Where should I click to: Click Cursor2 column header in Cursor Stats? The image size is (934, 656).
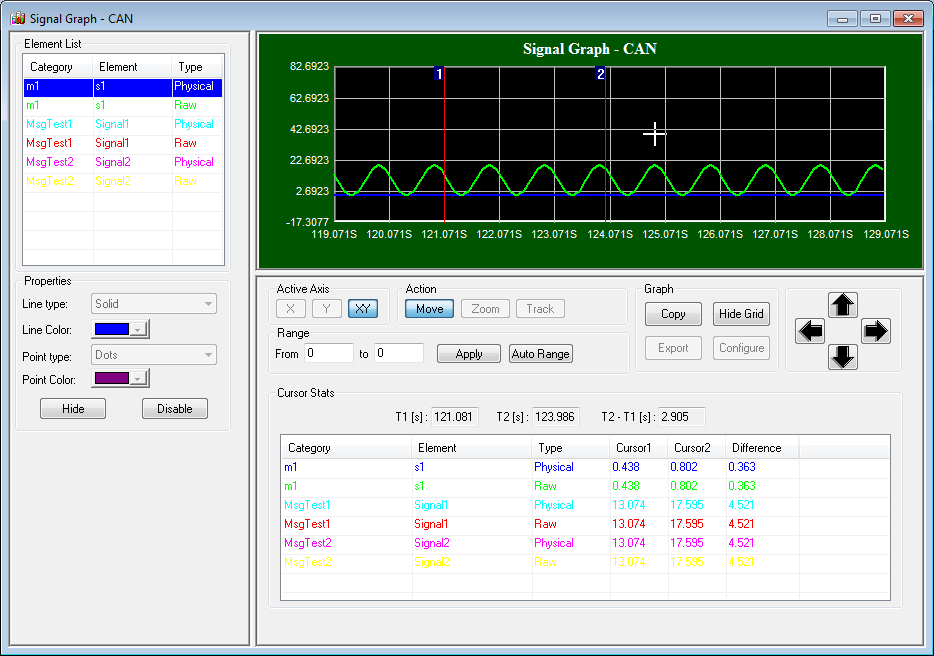pos(697,448)
